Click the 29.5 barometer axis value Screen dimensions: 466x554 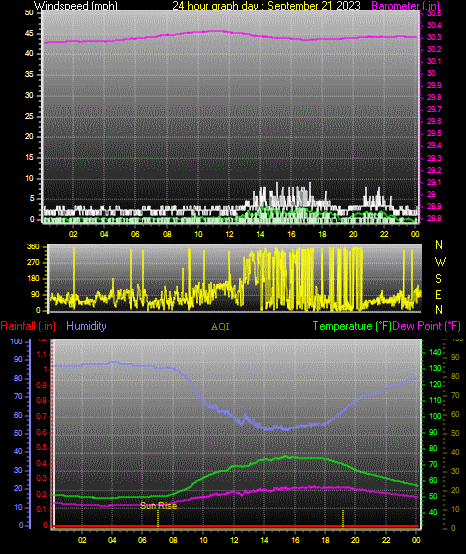(x=434, y=133)
